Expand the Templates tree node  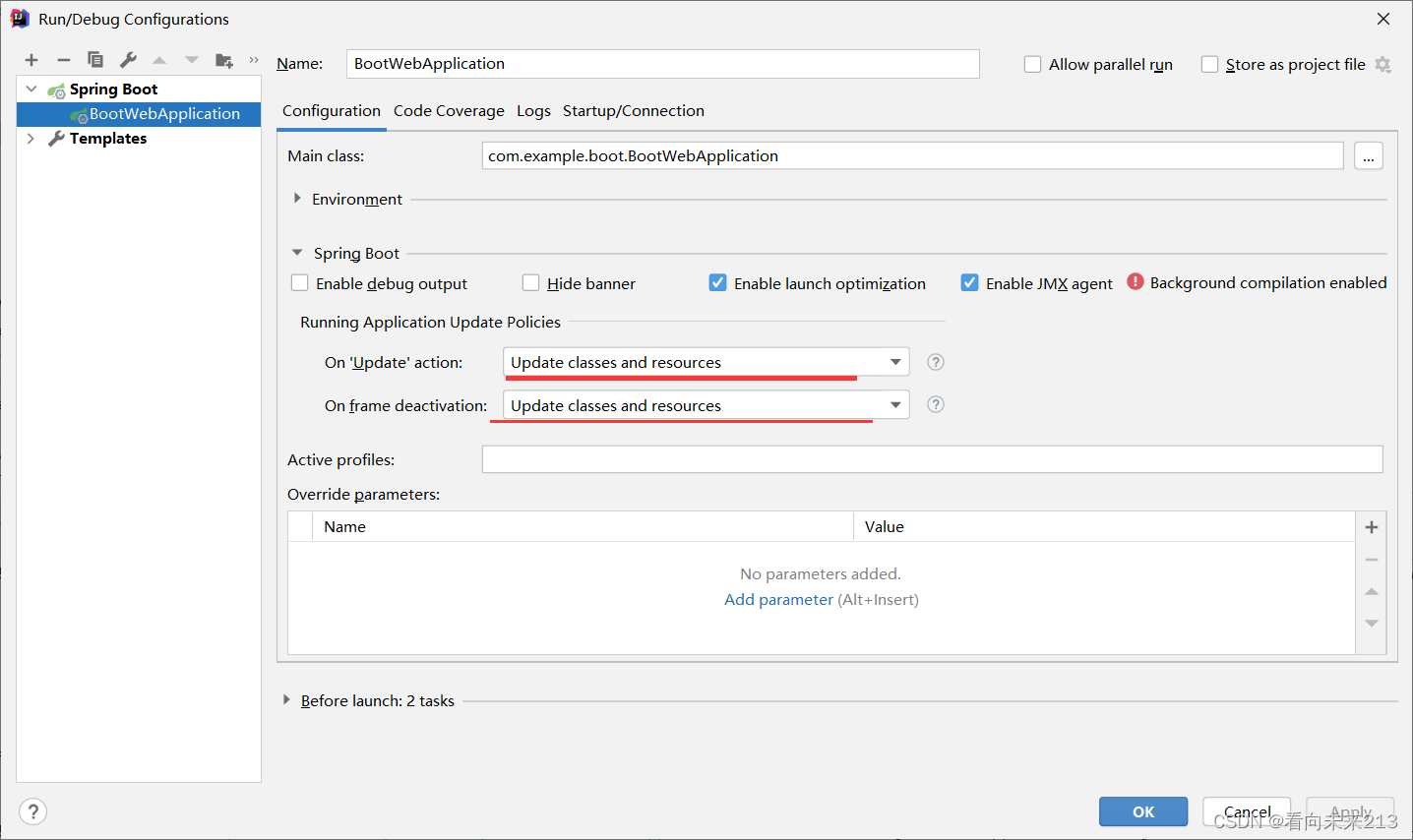click(x=31, y=139)
